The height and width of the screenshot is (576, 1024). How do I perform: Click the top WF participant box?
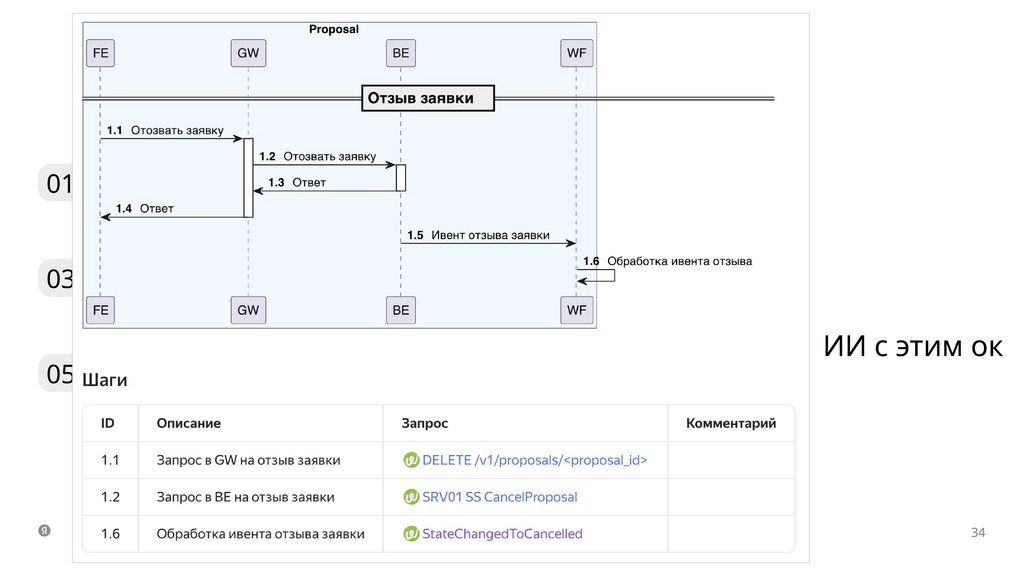tap(576, 53)
